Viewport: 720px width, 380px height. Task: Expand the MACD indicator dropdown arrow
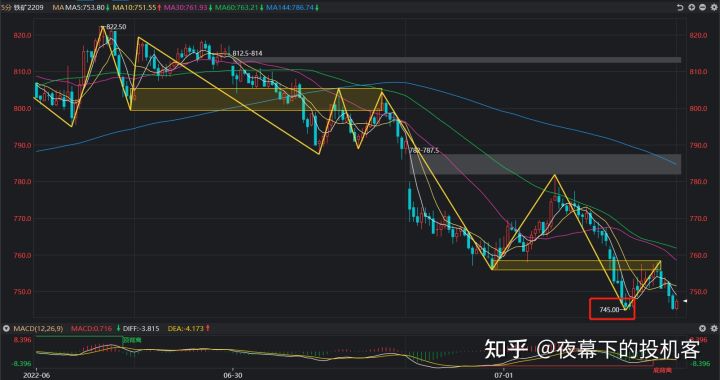6,329
